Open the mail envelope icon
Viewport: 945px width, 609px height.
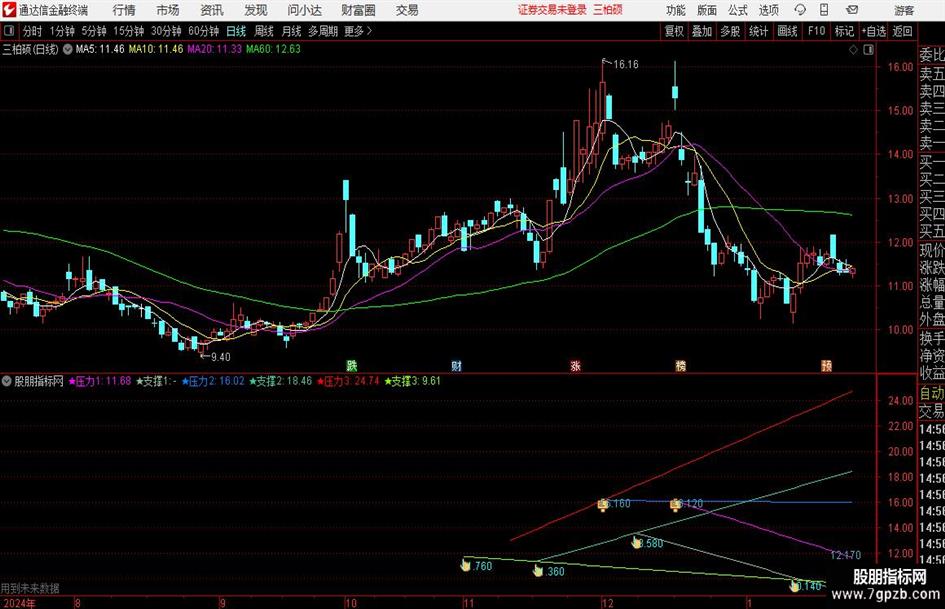852,10
